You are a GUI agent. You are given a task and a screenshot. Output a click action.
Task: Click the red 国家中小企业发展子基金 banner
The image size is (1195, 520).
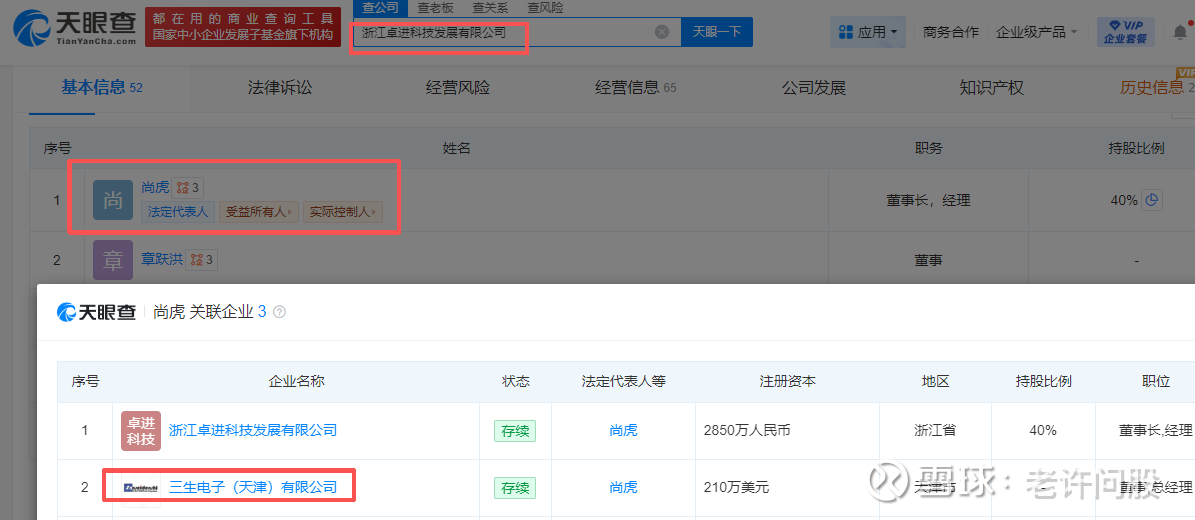coord(243,27)
